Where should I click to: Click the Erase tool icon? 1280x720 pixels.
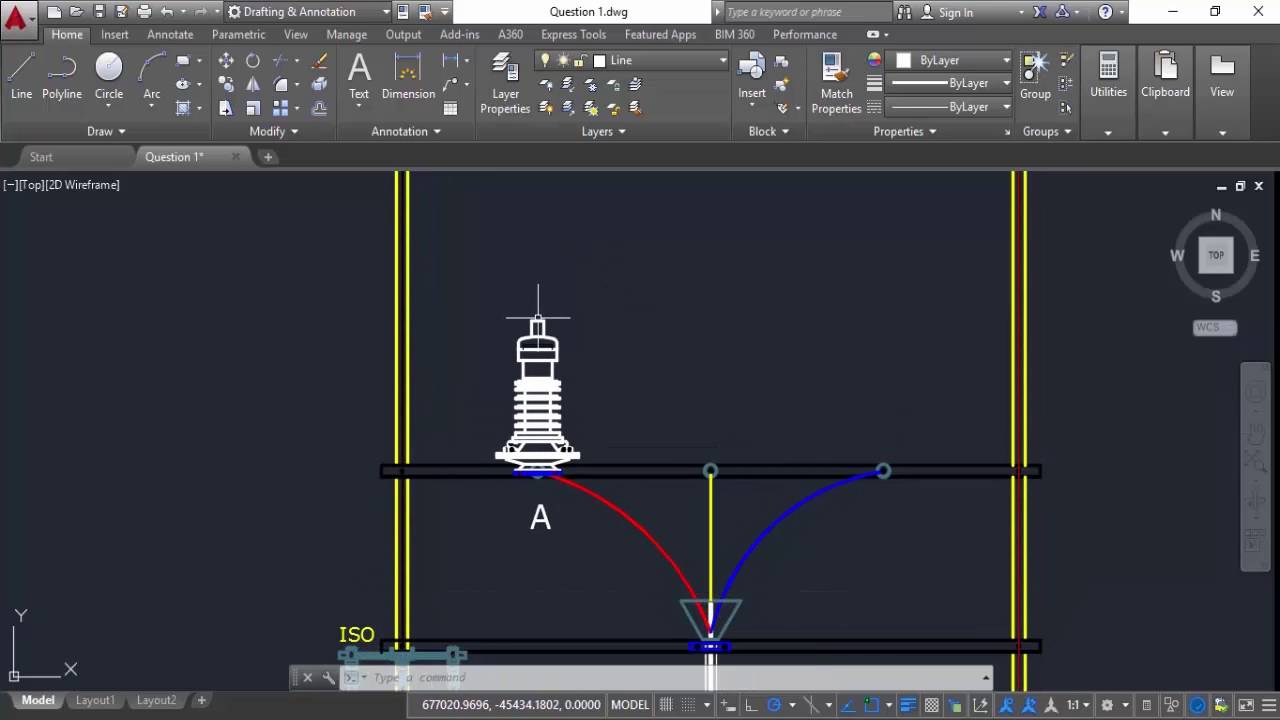(x=319, y=61)
